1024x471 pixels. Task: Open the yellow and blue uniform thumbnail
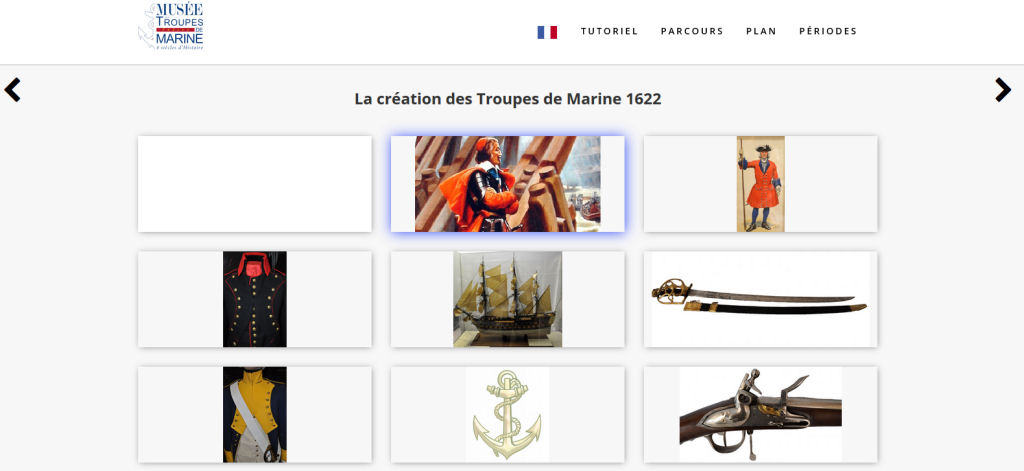255,414
